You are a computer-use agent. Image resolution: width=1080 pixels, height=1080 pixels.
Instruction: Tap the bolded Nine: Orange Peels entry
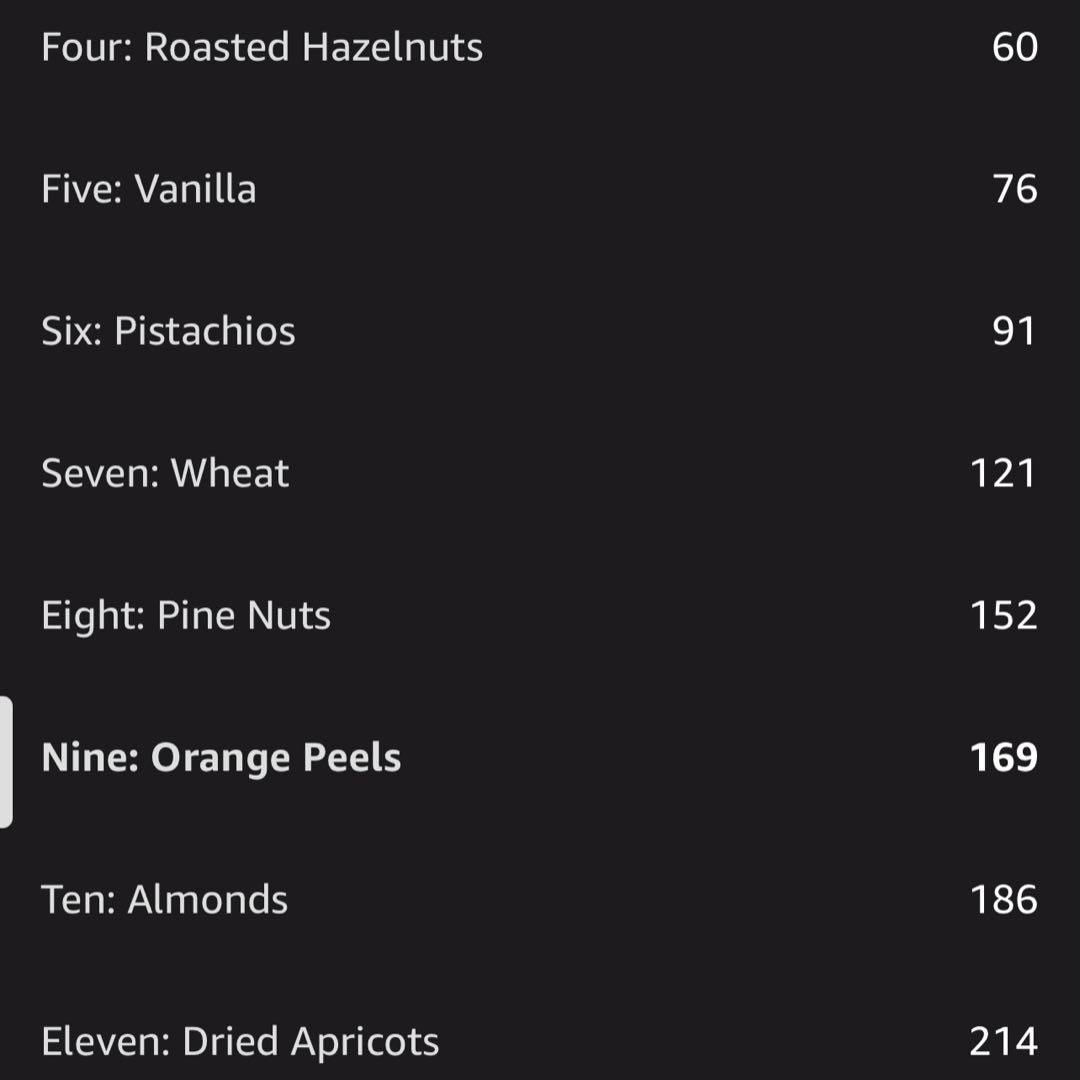tap(221, 757)
